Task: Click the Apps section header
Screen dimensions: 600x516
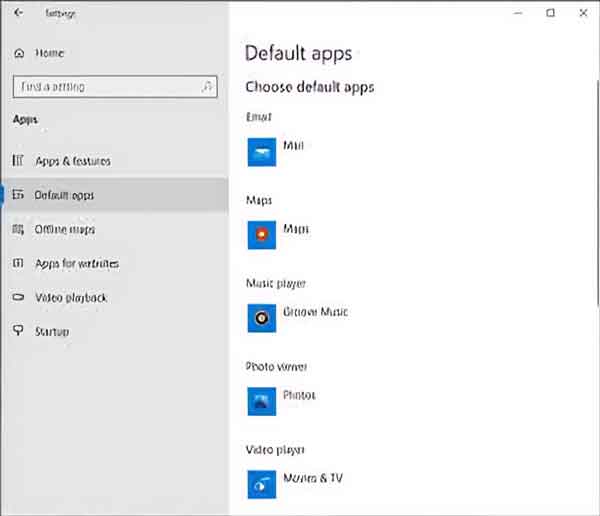Action: (x=25, y=120)
